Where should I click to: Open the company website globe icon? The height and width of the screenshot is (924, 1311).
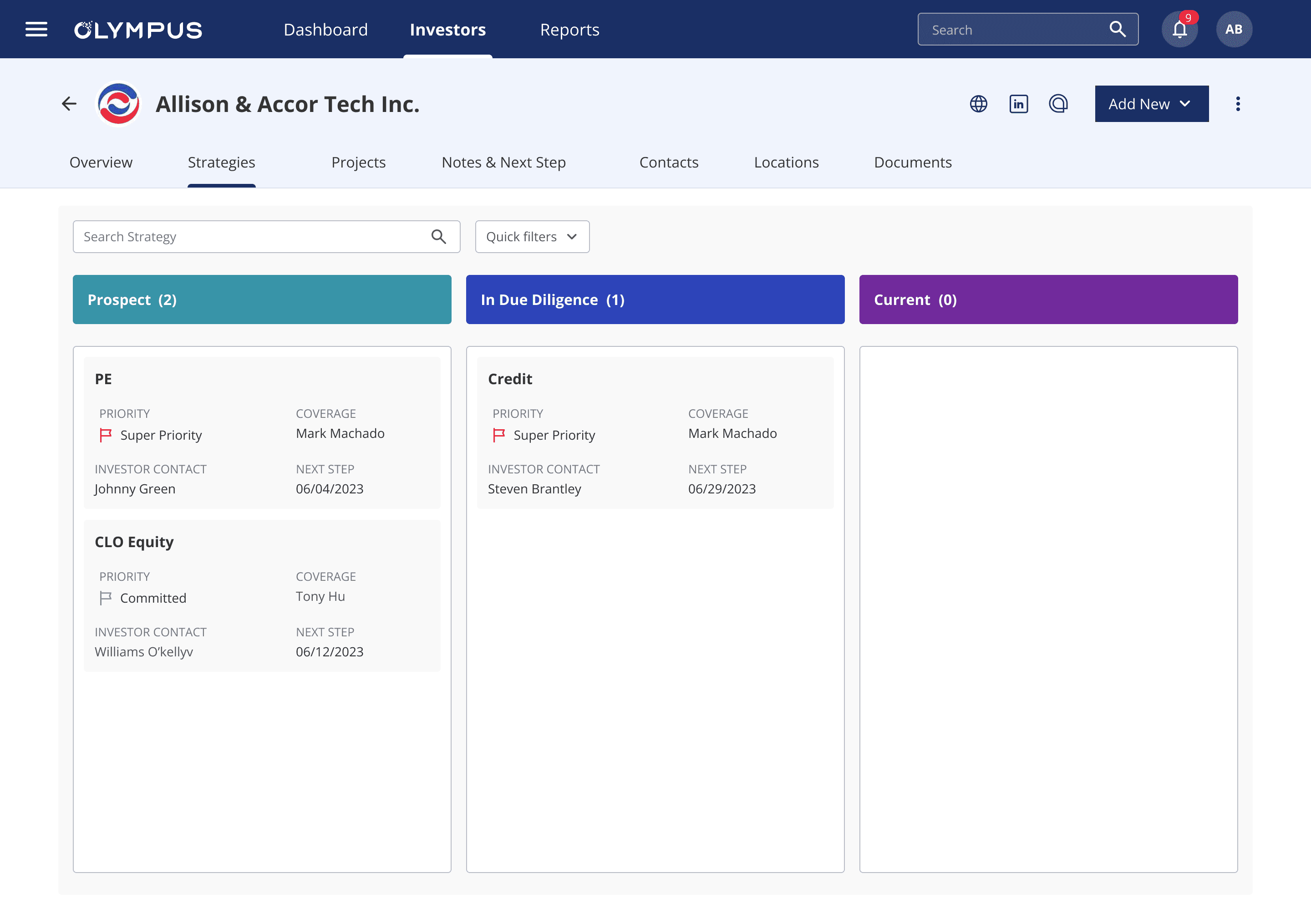point(978,103)
